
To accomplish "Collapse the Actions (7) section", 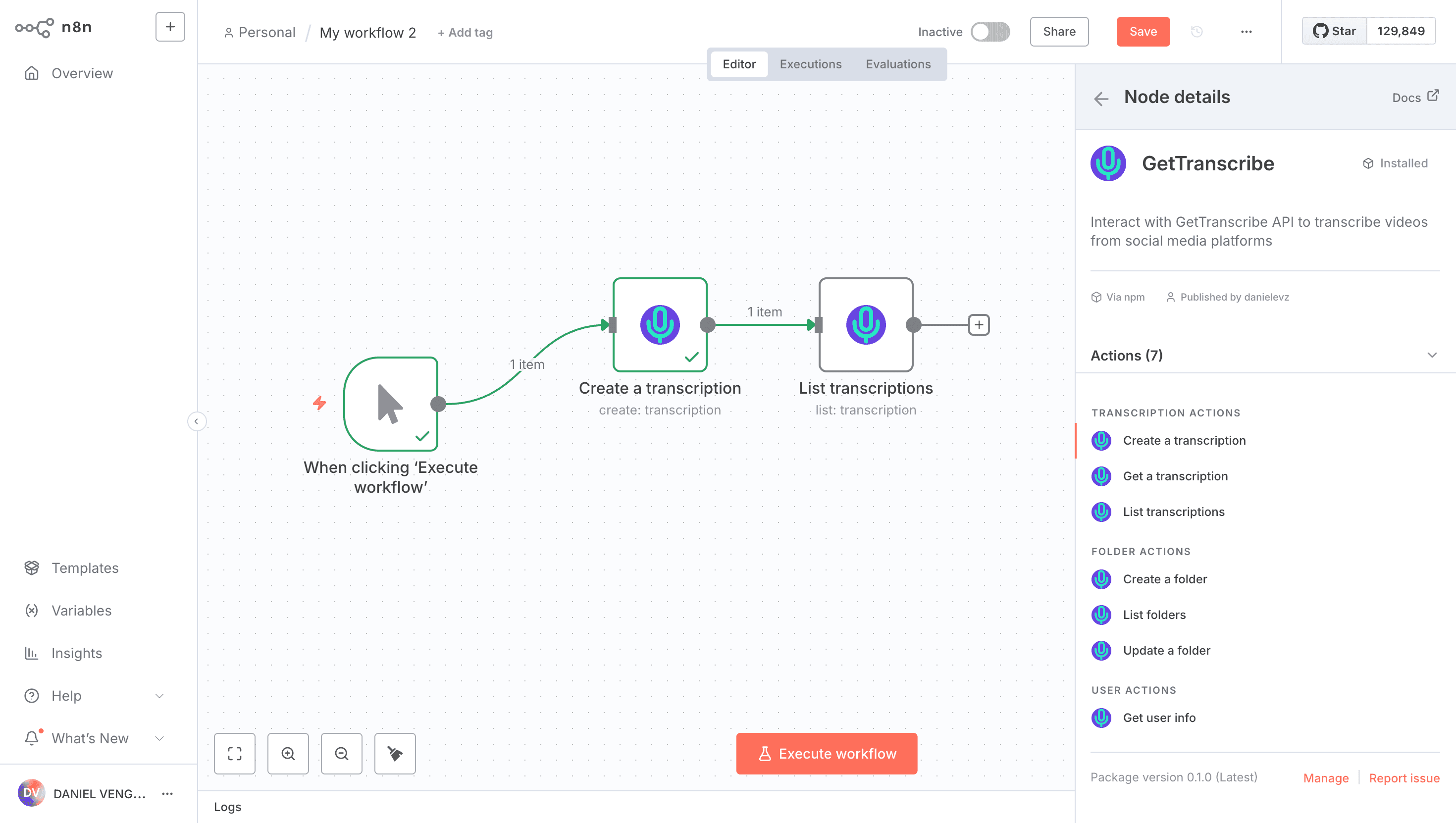I will coord(1431,355).
